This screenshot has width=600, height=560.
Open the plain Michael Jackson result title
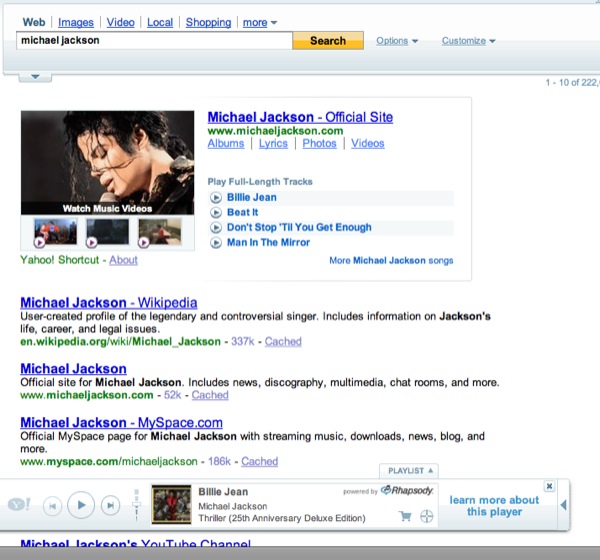coord(73,369)
